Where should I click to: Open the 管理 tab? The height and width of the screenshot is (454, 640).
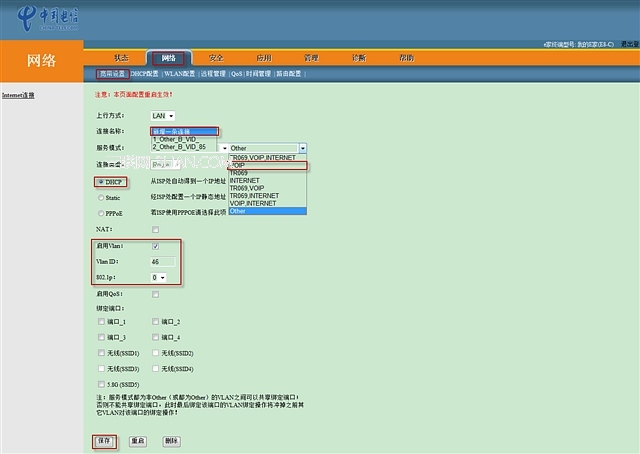coord(311,58)
